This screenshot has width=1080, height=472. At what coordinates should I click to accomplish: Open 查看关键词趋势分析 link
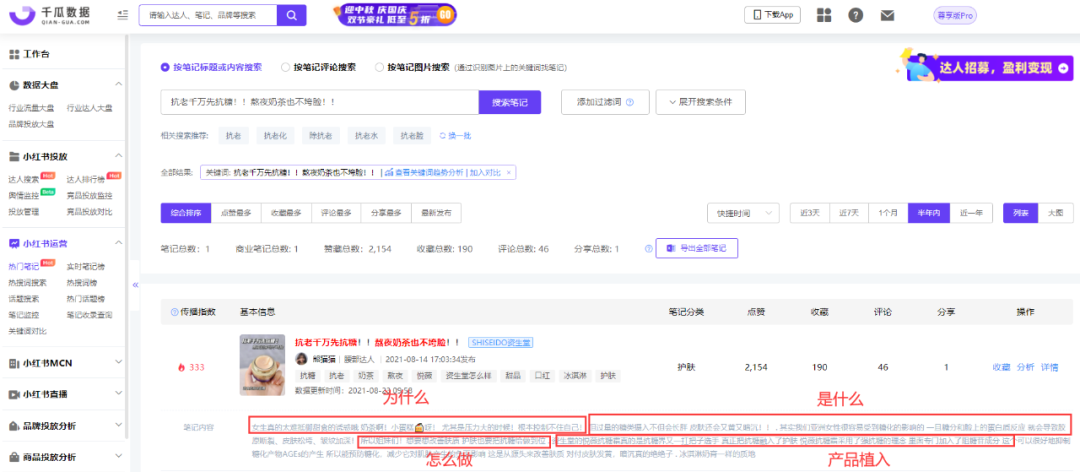coord(424,172)
